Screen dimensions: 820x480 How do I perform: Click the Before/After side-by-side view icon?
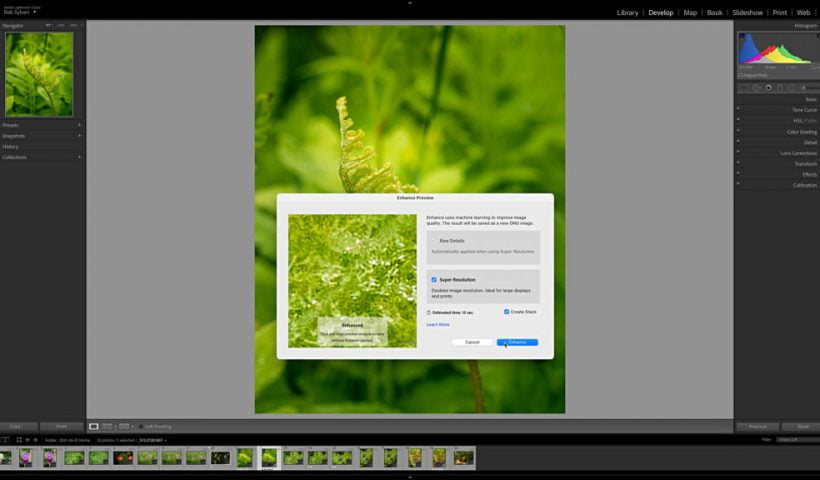pos(124,427)
